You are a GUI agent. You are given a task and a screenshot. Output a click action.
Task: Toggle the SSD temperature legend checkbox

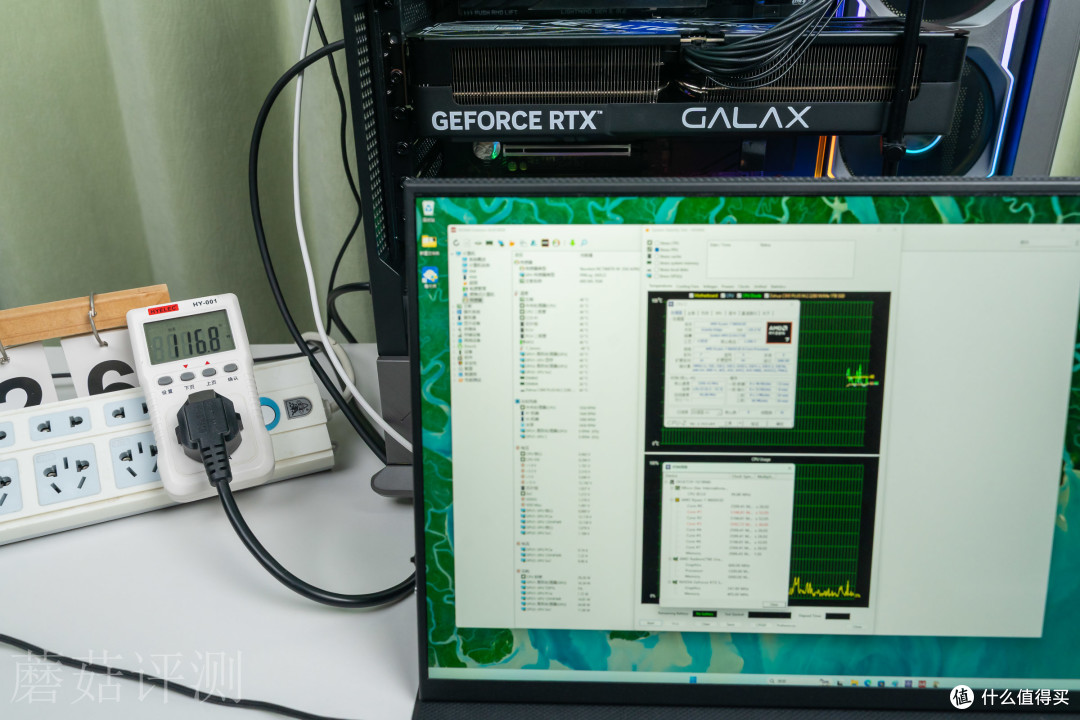(767, 296)
